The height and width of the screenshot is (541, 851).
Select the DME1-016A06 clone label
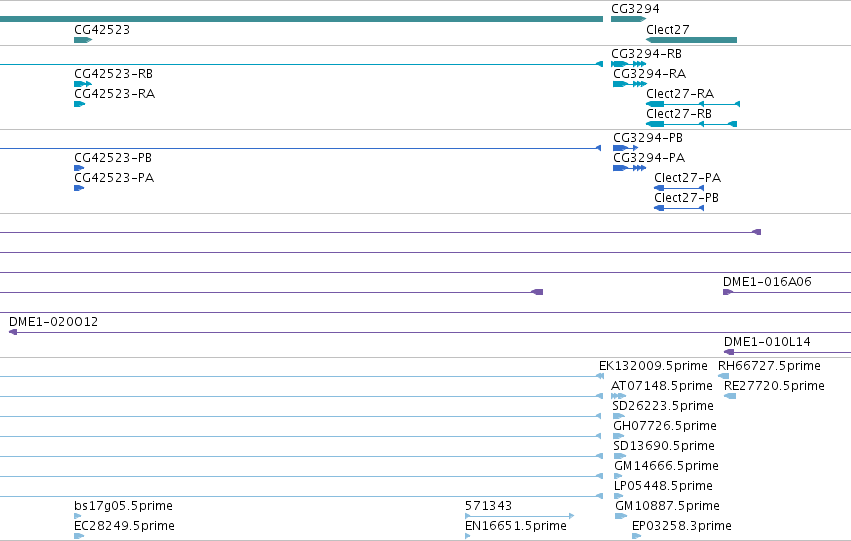click(767, 282)
